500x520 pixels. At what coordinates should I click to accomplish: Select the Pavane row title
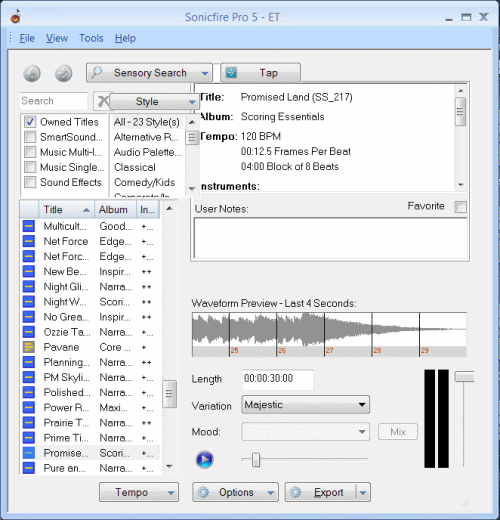point(61,347)
